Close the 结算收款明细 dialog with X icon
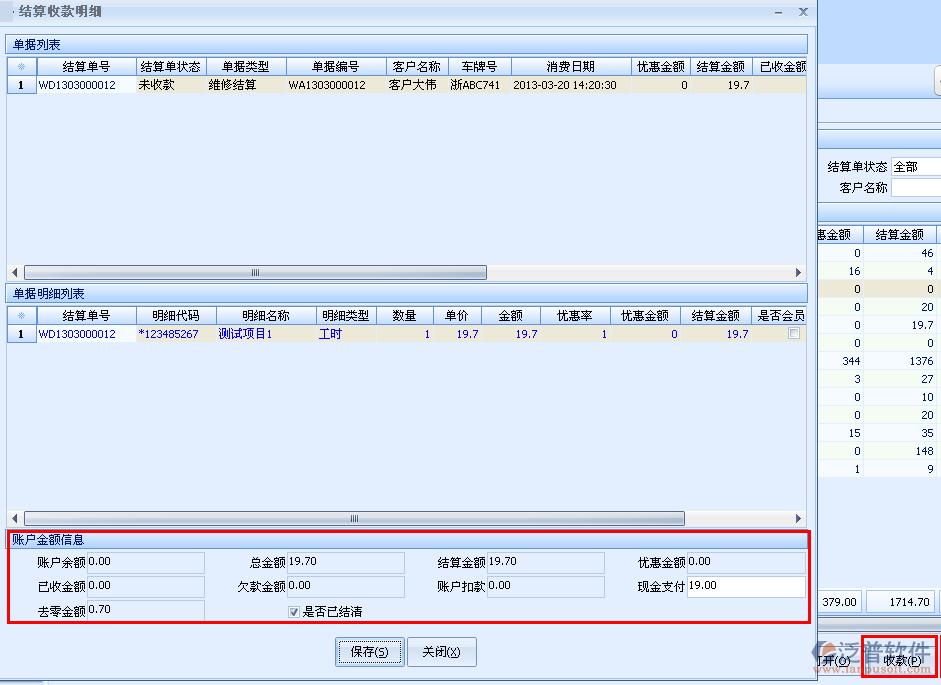The image size is (941, 685). pos(802,12)
